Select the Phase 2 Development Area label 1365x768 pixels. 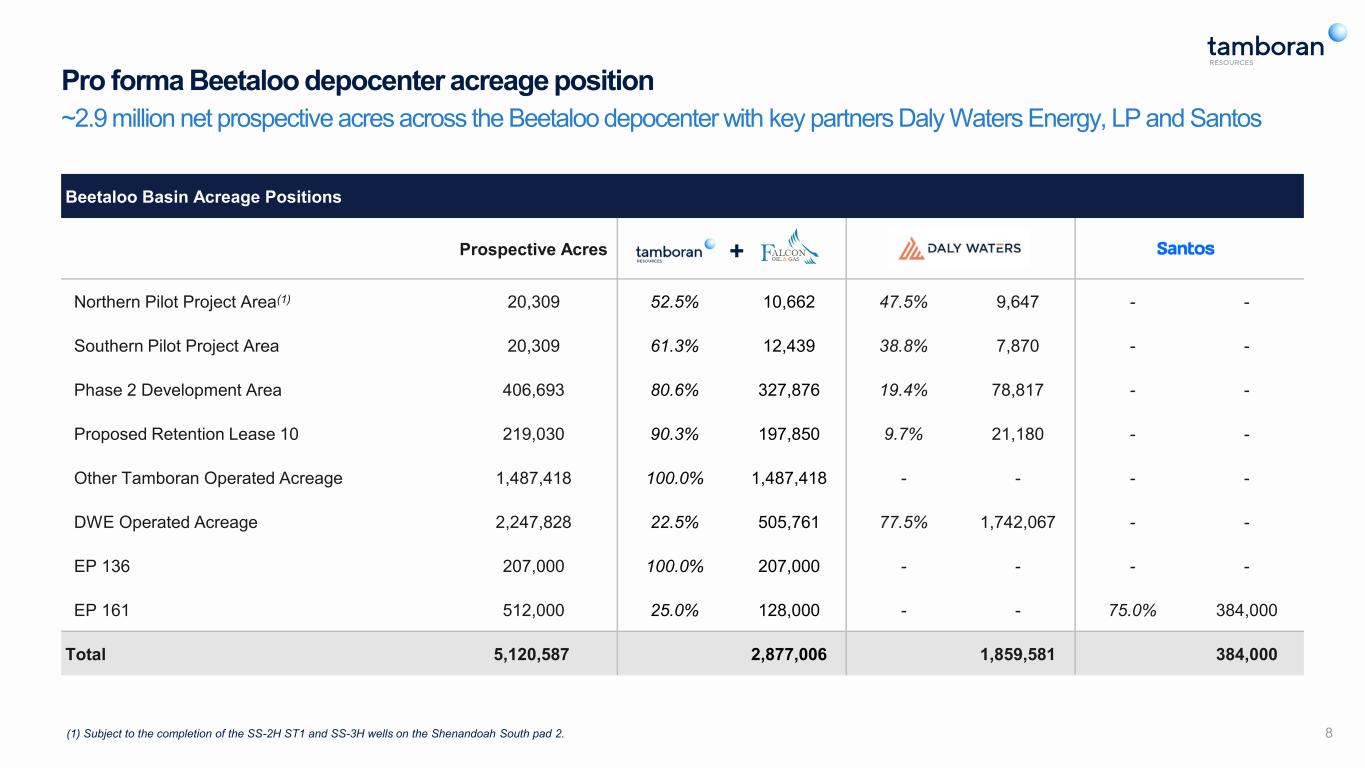pyautogui.click(x=178, y=390)
